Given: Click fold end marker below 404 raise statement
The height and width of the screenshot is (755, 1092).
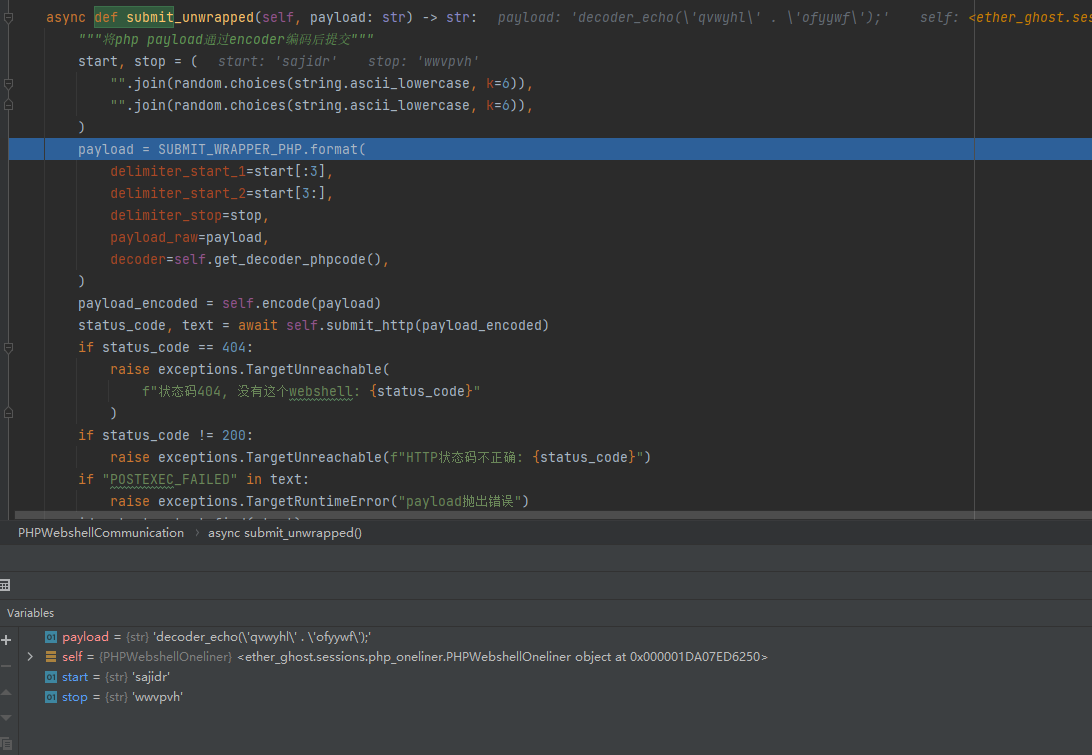Looking at the screenshot, I should (8, 413).
